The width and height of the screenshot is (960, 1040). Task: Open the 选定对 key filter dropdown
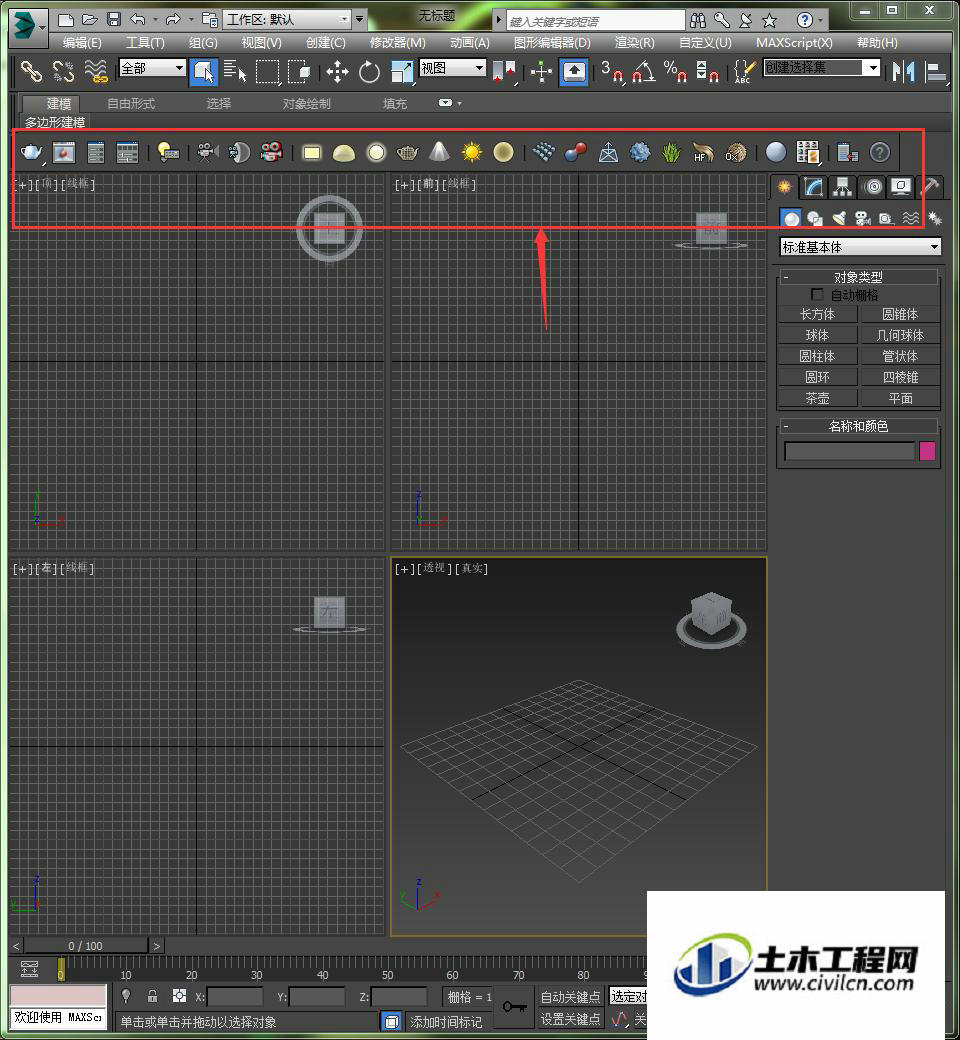pos(628,996)
